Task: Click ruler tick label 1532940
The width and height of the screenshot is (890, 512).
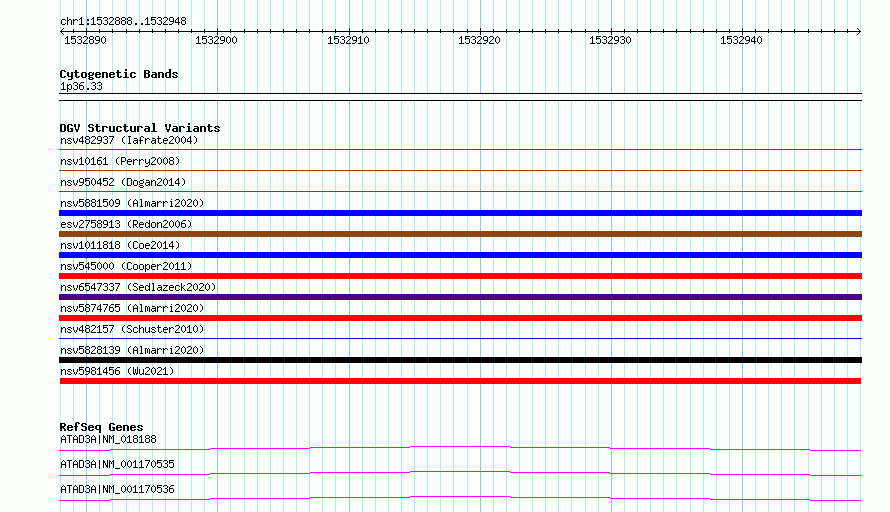Action: (x=741, y=40)
